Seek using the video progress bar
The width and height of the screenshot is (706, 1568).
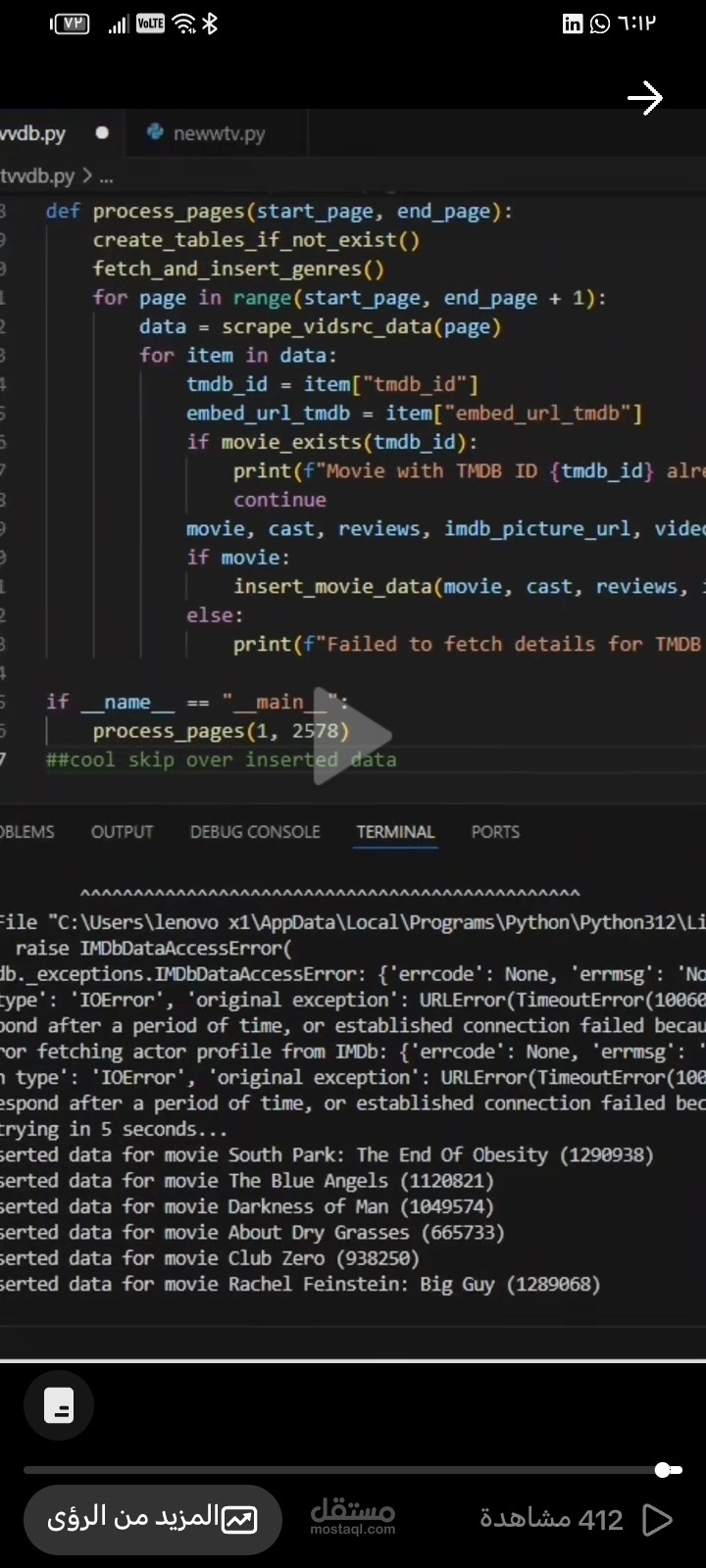pos(353,1470)
